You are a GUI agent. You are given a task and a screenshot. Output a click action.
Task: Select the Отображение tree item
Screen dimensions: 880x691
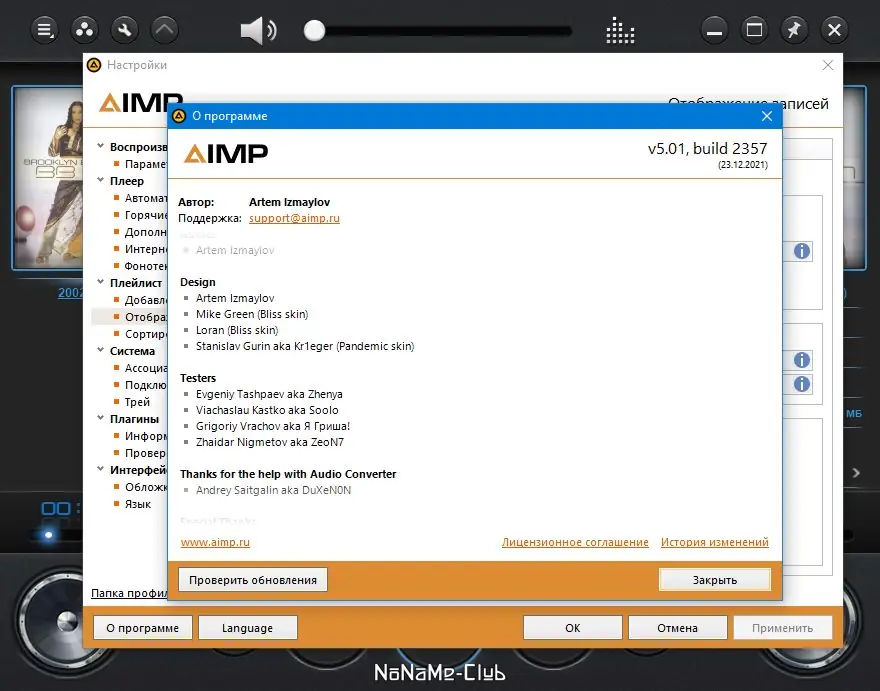[x=145, y=317]
